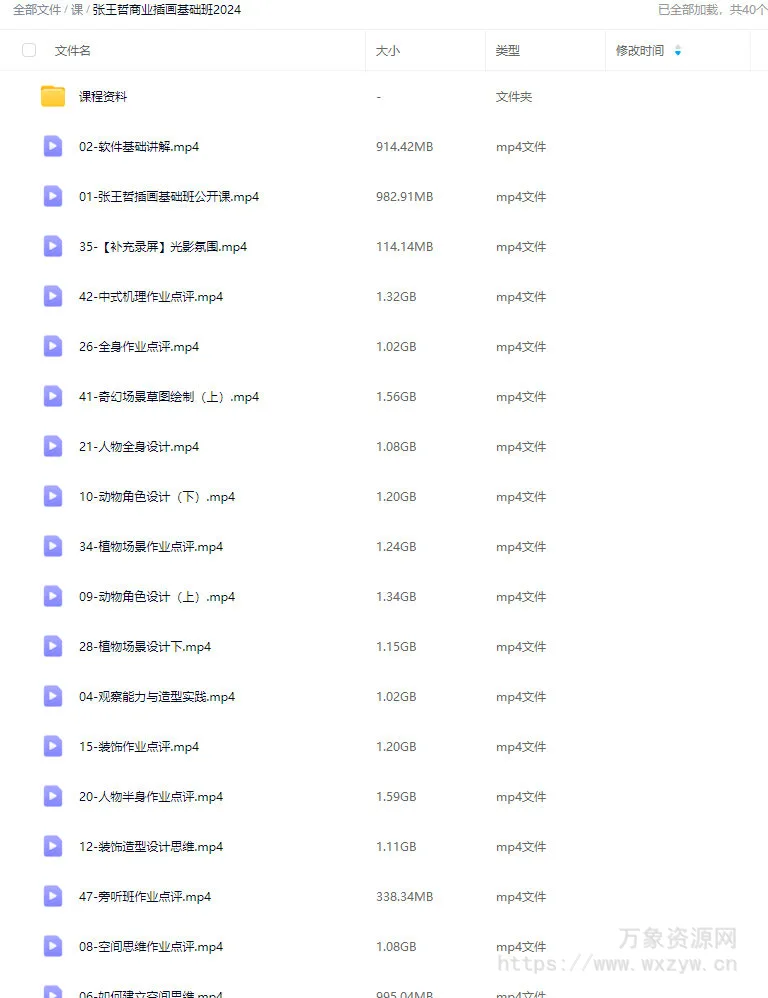Sort files by 类型 column header
This screenshot has height=998, width=768.
(x=508, y=50)
